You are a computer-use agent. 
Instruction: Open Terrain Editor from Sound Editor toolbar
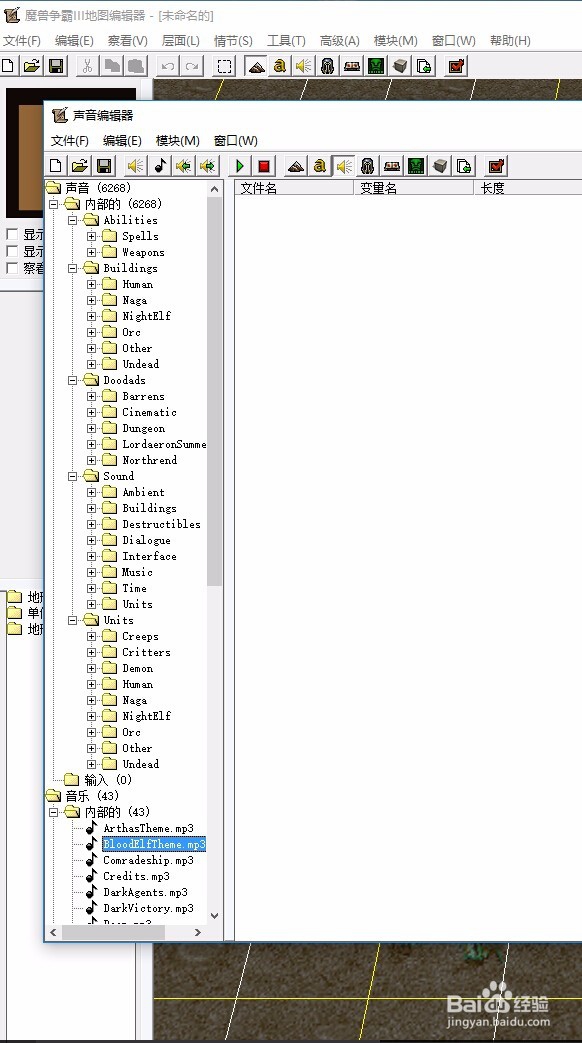coord(296,166)
